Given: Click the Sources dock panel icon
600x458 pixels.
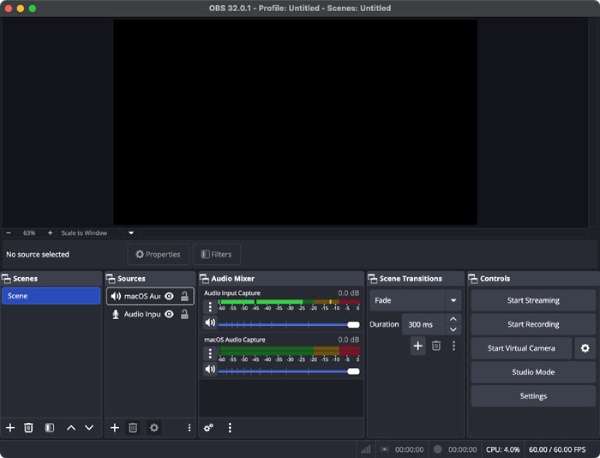Looking at the screenshot, I should click(111, 279).
